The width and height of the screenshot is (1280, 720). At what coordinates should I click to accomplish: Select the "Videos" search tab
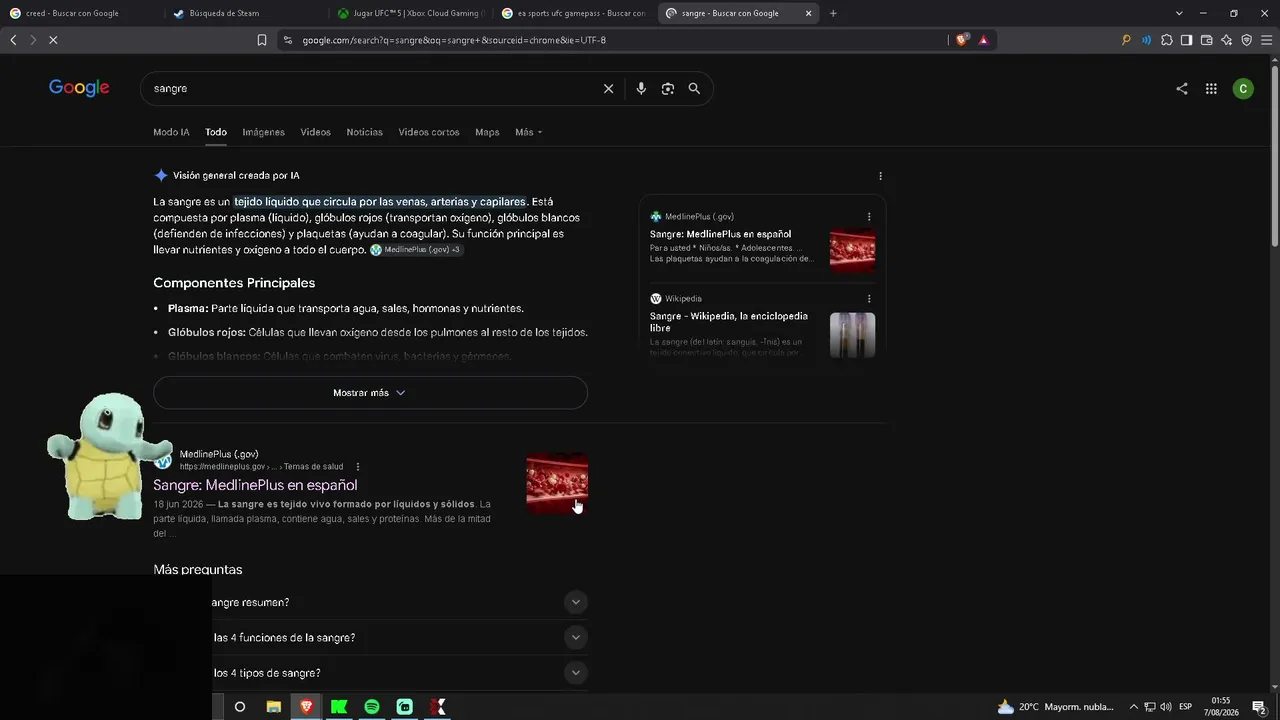[315, 132]
